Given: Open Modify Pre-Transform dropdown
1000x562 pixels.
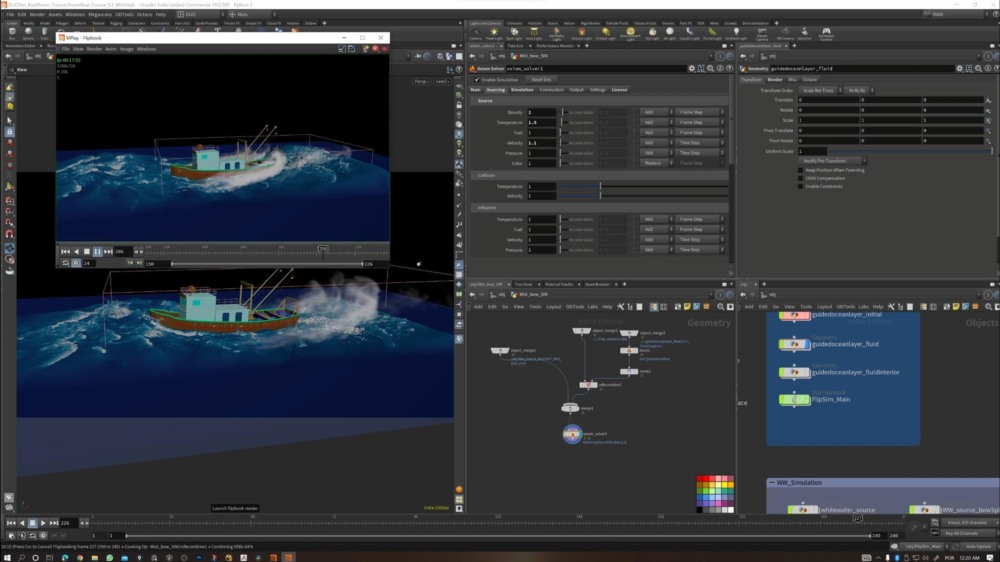Looking at the screenshot, I should (832, 161).
